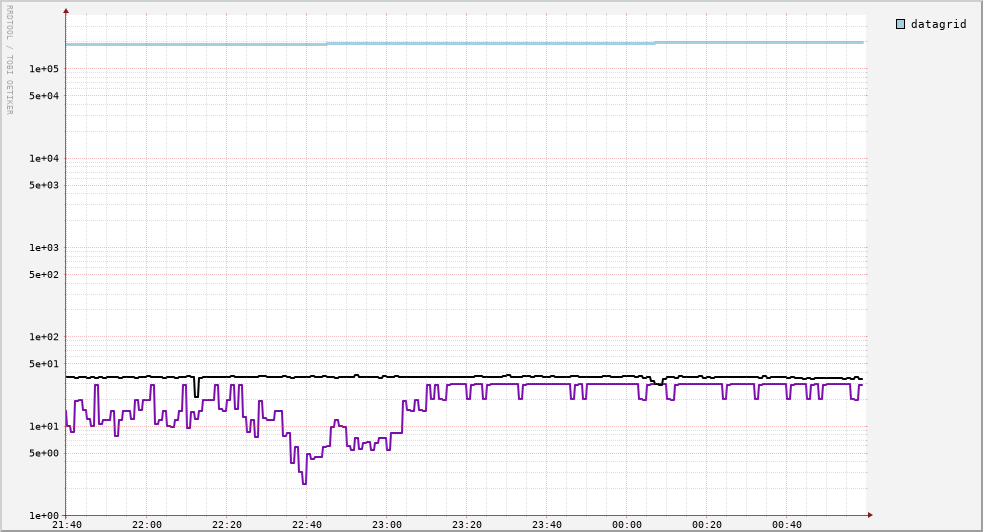Click the 22:20 time axis label
This screenshot has height=532, width=983.
(x=227, y=525)
